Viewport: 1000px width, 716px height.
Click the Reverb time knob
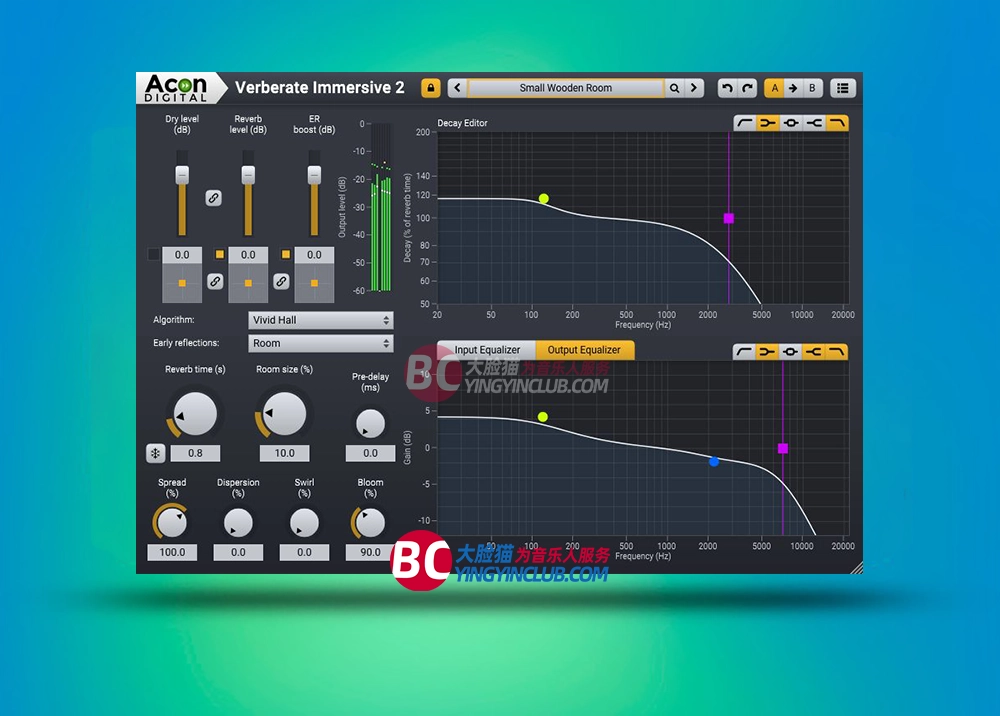click(195, 414)
